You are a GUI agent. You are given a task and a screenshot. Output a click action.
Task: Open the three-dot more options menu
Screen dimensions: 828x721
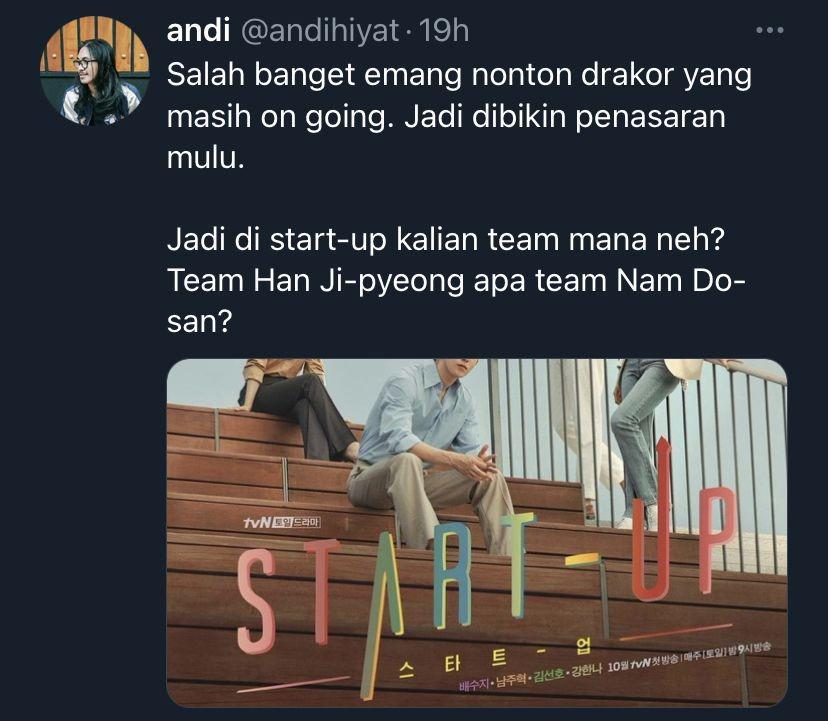[x=769, y=31]
